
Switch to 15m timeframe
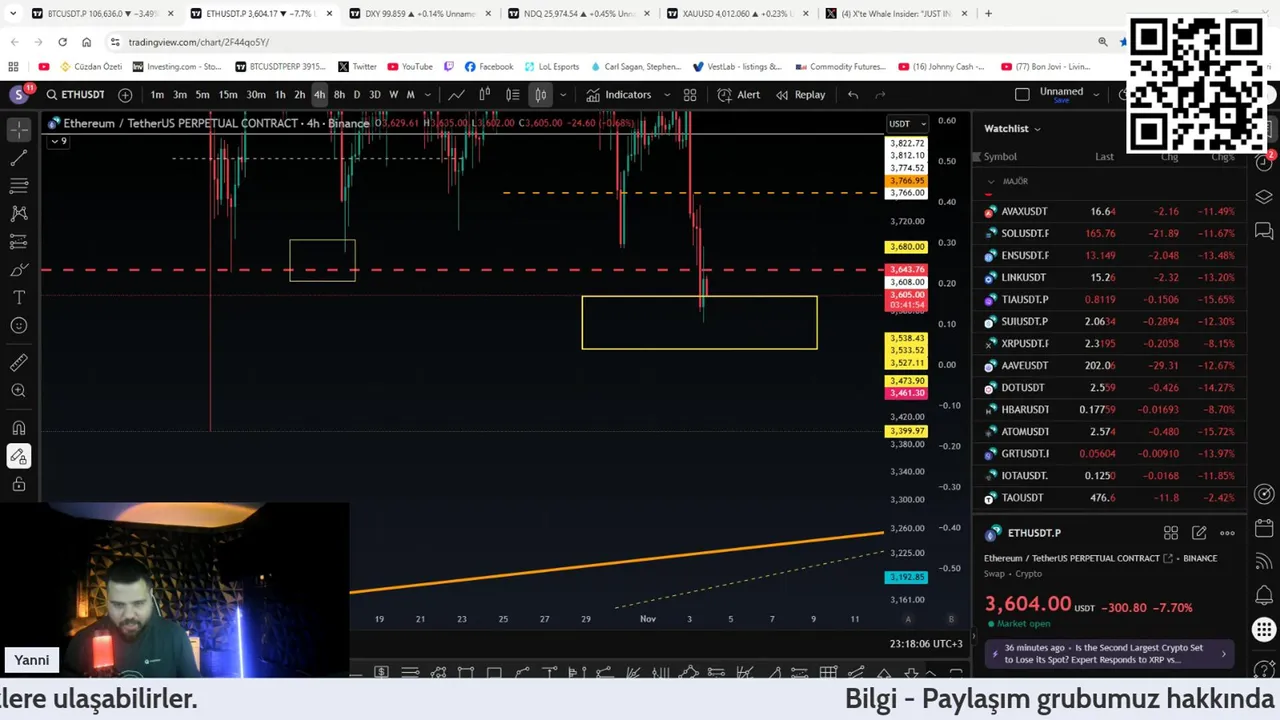pos(228,95)
